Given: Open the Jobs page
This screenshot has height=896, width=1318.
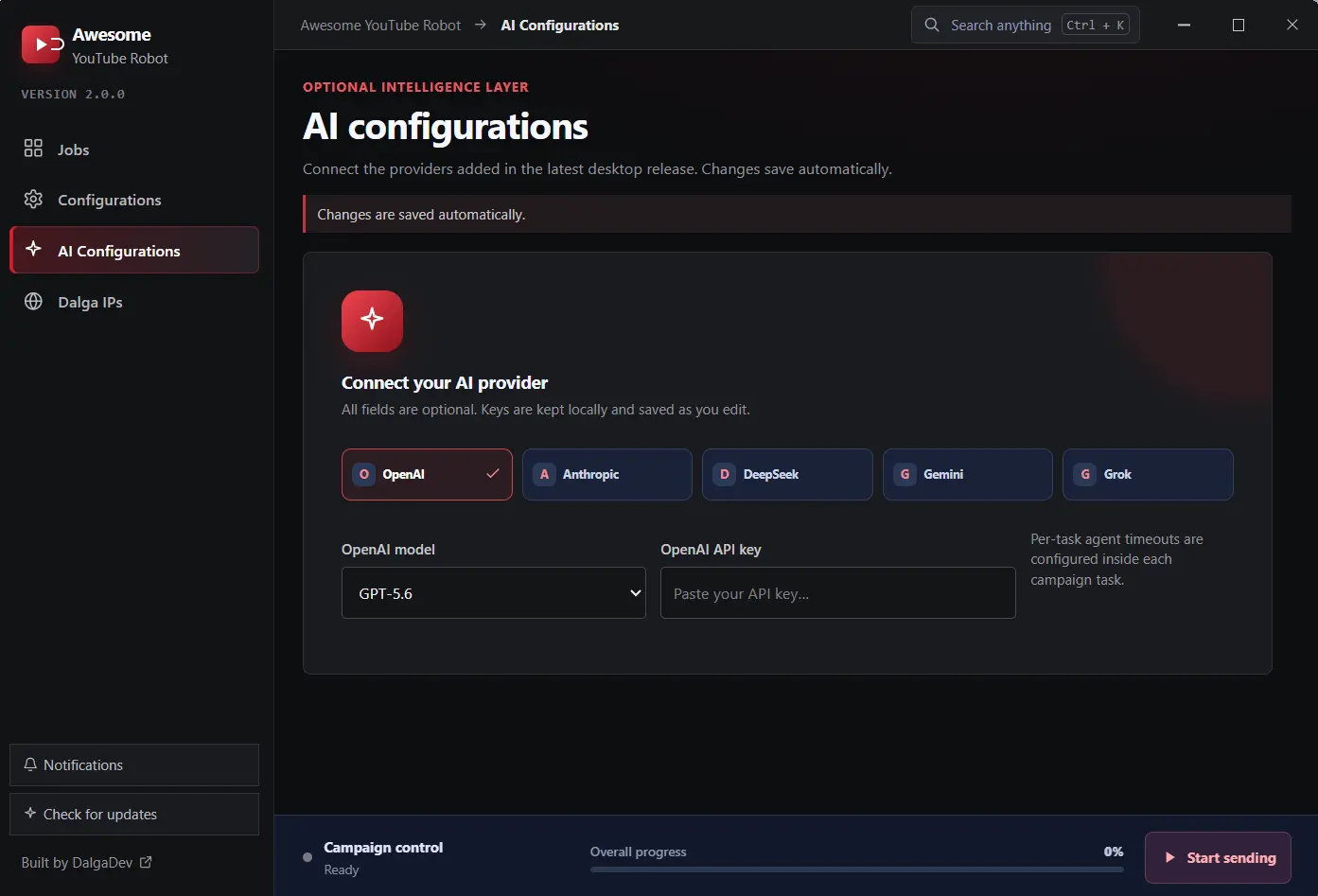Looking at the screenshot, I should tap(134, 149).
